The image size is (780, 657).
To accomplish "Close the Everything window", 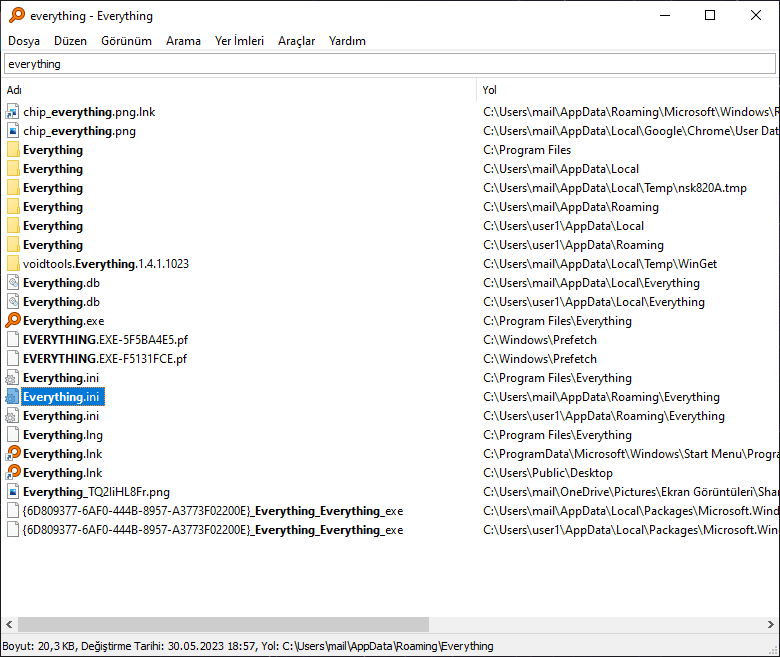I will [756, 15].
